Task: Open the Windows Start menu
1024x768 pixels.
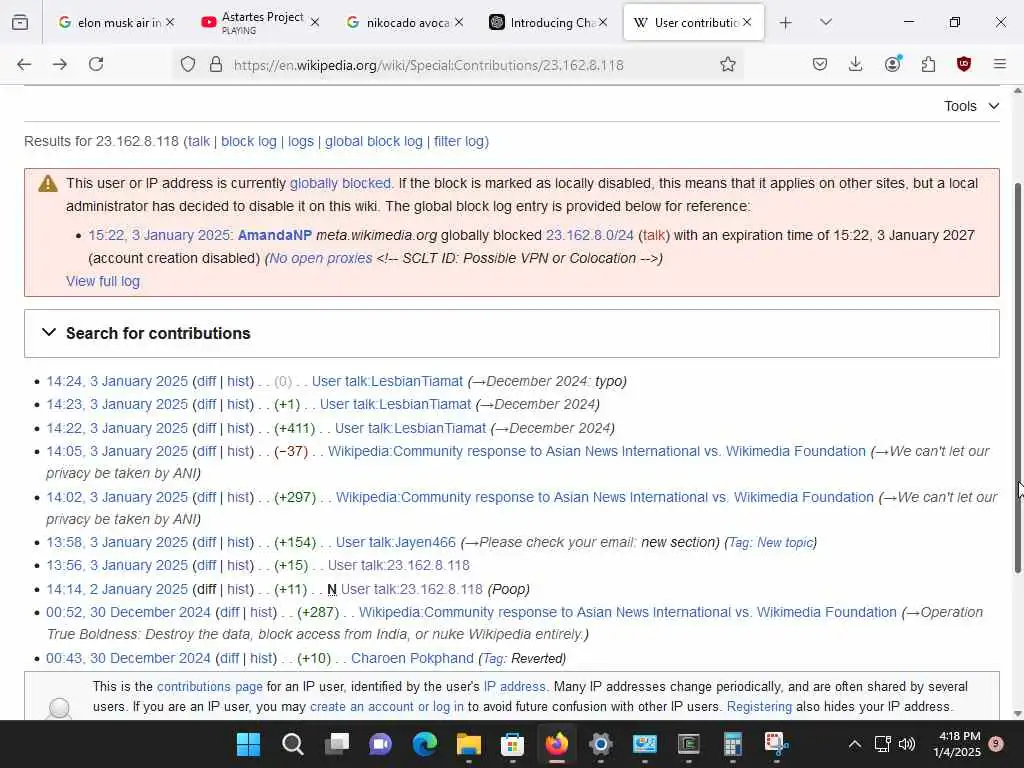Action: [248, 744]
